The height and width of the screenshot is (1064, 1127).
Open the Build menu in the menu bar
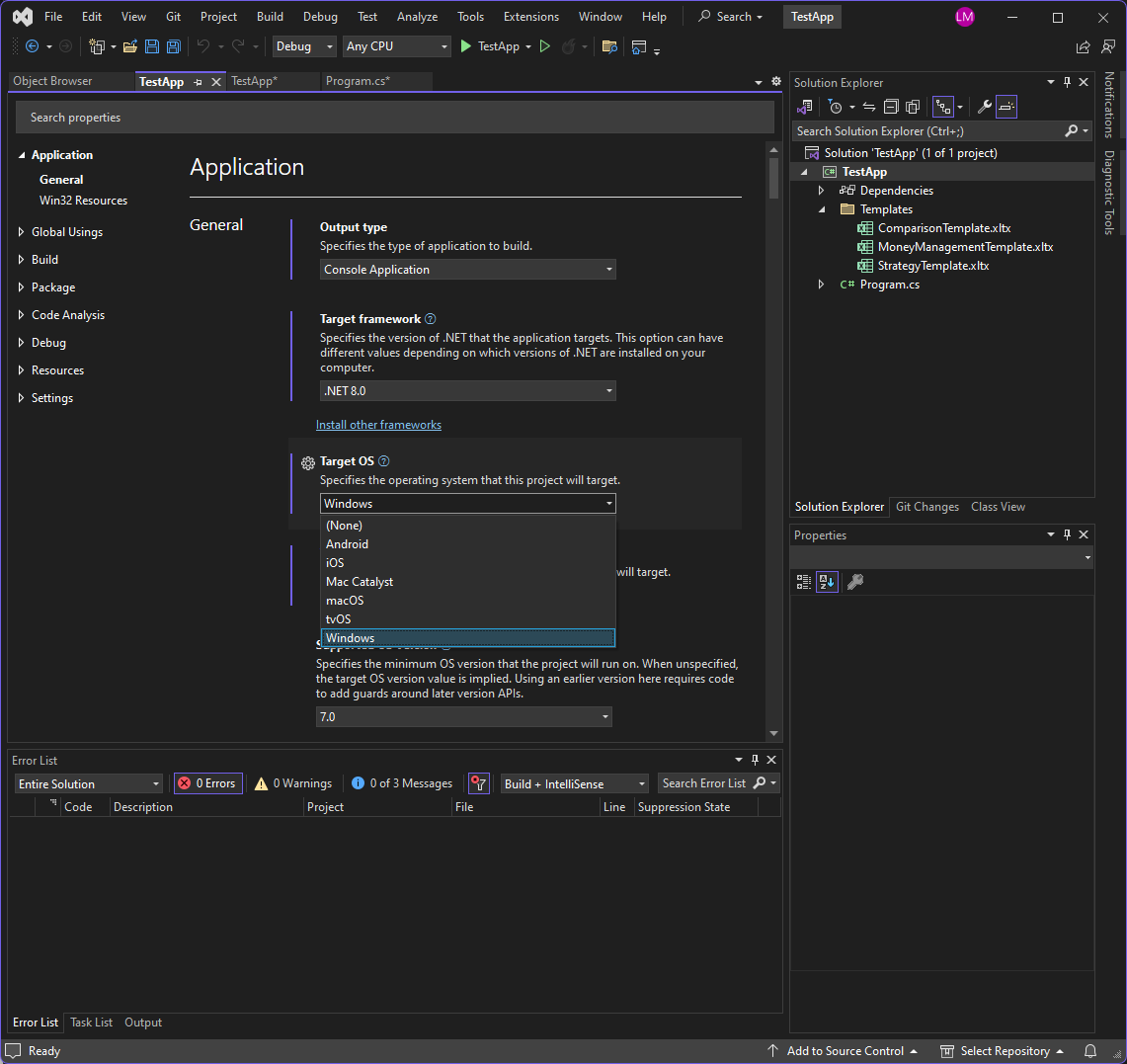point(270,17)
